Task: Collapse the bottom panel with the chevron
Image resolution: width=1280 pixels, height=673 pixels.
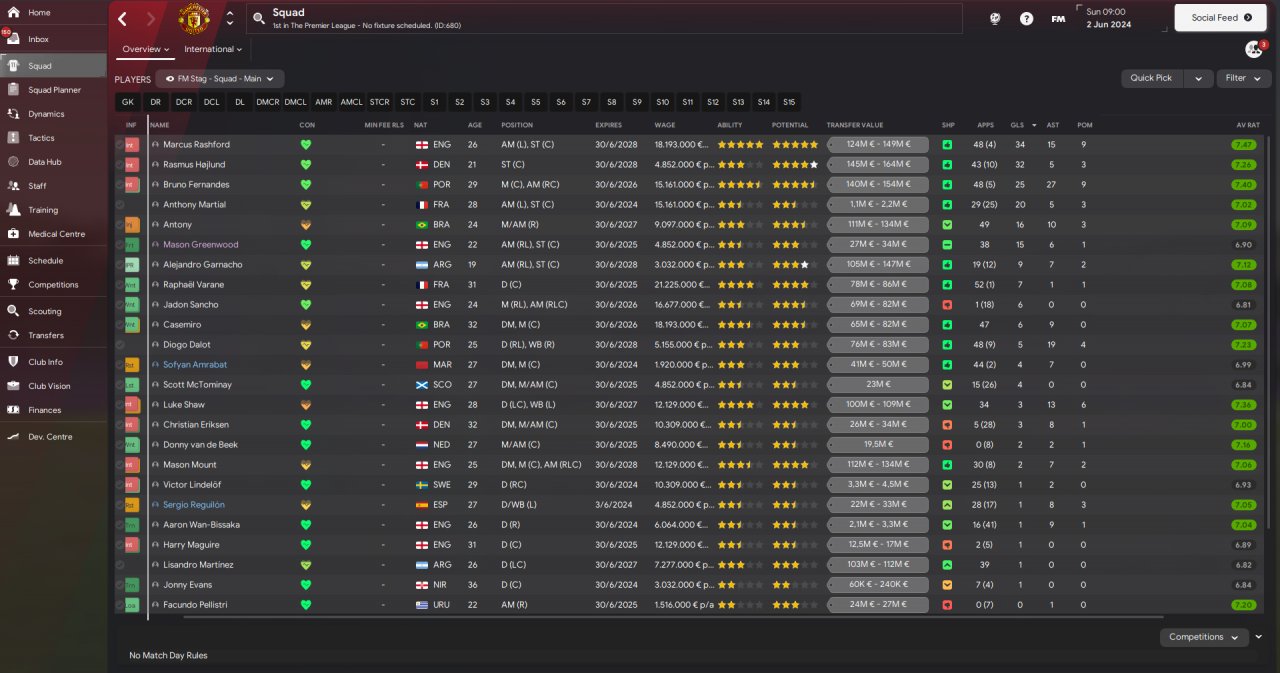Action: tap(1259, 637)
